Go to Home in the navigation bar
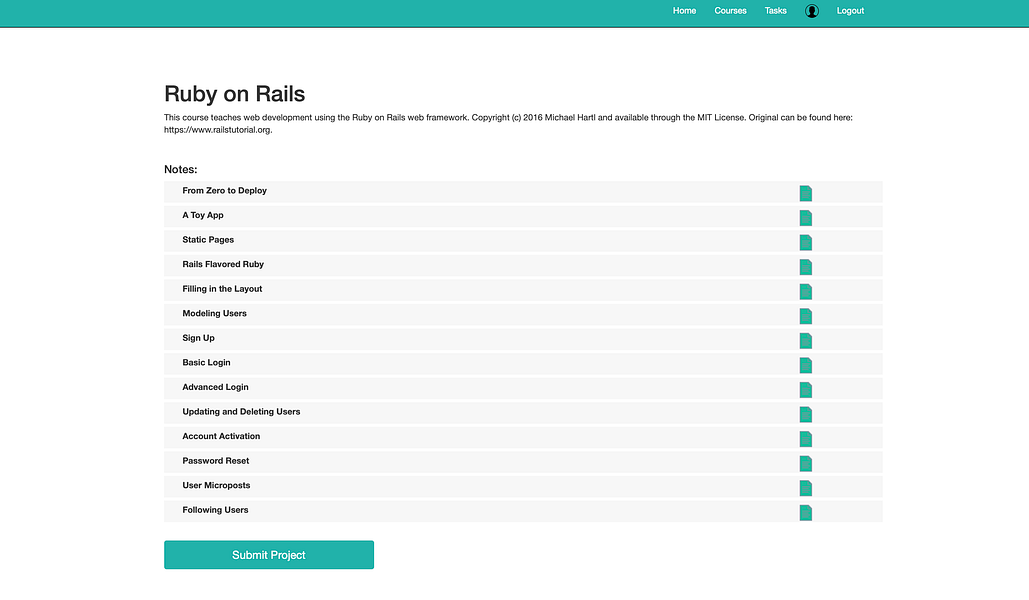The image size is (1029, 600). click(684, 11)
